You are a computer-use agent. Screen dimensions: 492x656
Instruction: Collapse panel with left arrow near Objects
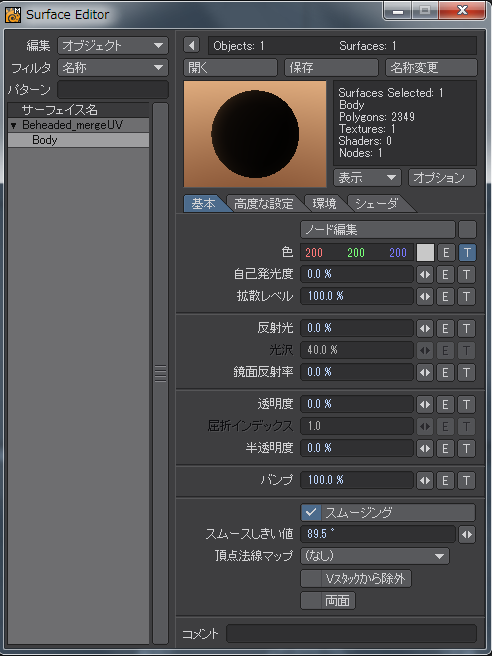pos(192,45)
